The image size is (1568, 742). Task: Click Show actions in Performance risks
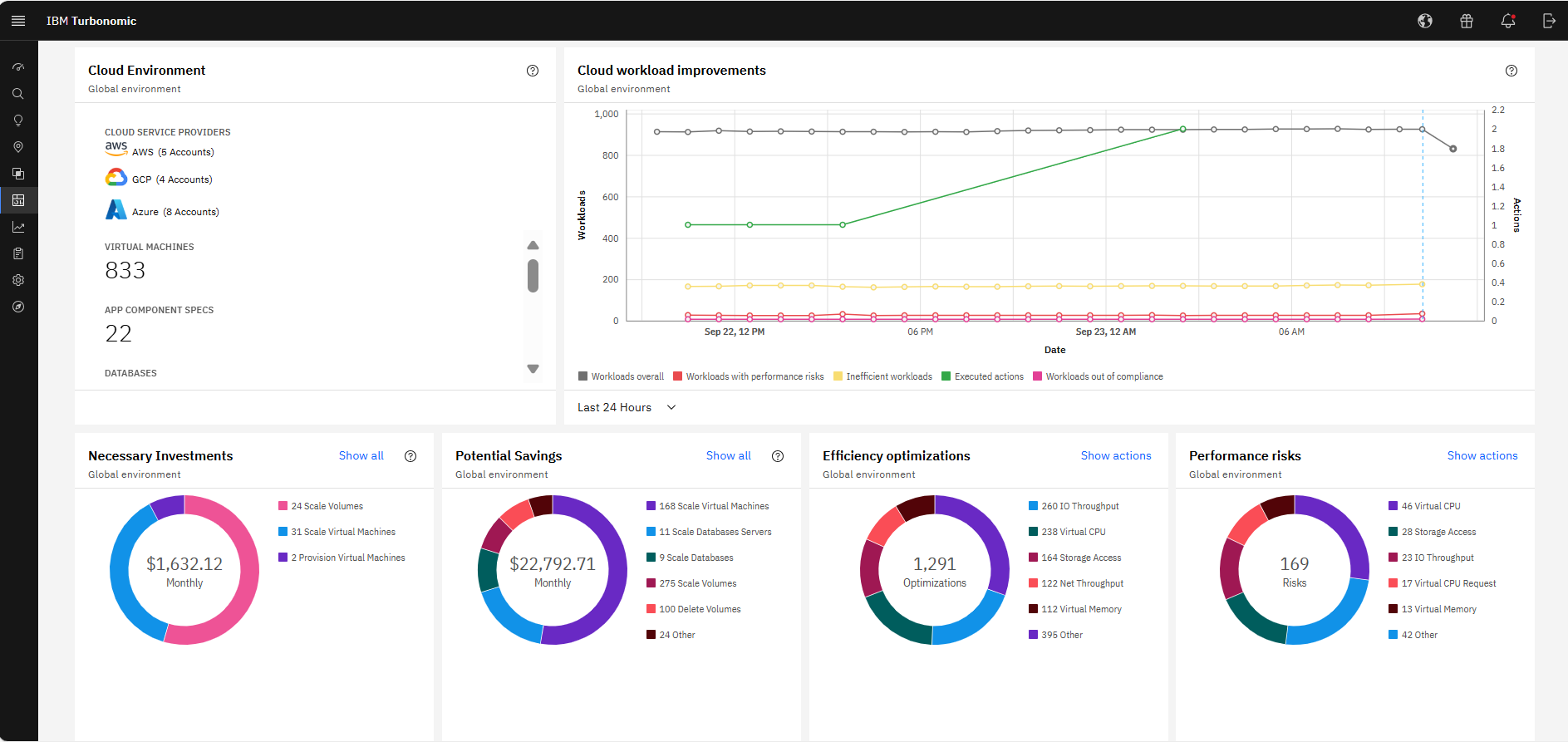pos(1482,455)
